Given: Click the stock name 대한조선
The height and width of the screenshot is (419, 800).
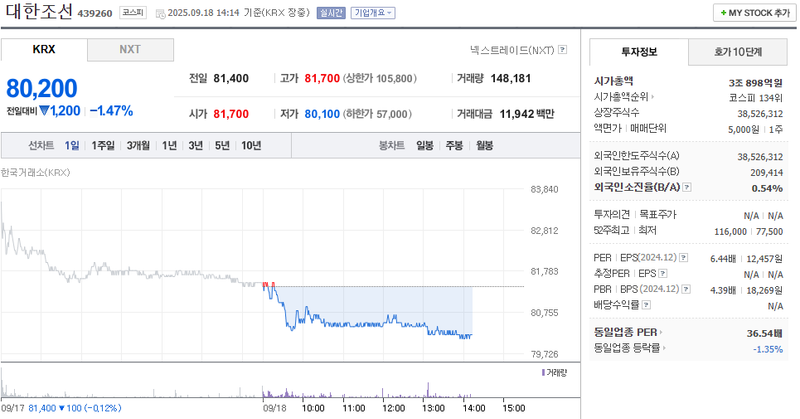Looking at the screenshot, I should (x=39, y=11).
